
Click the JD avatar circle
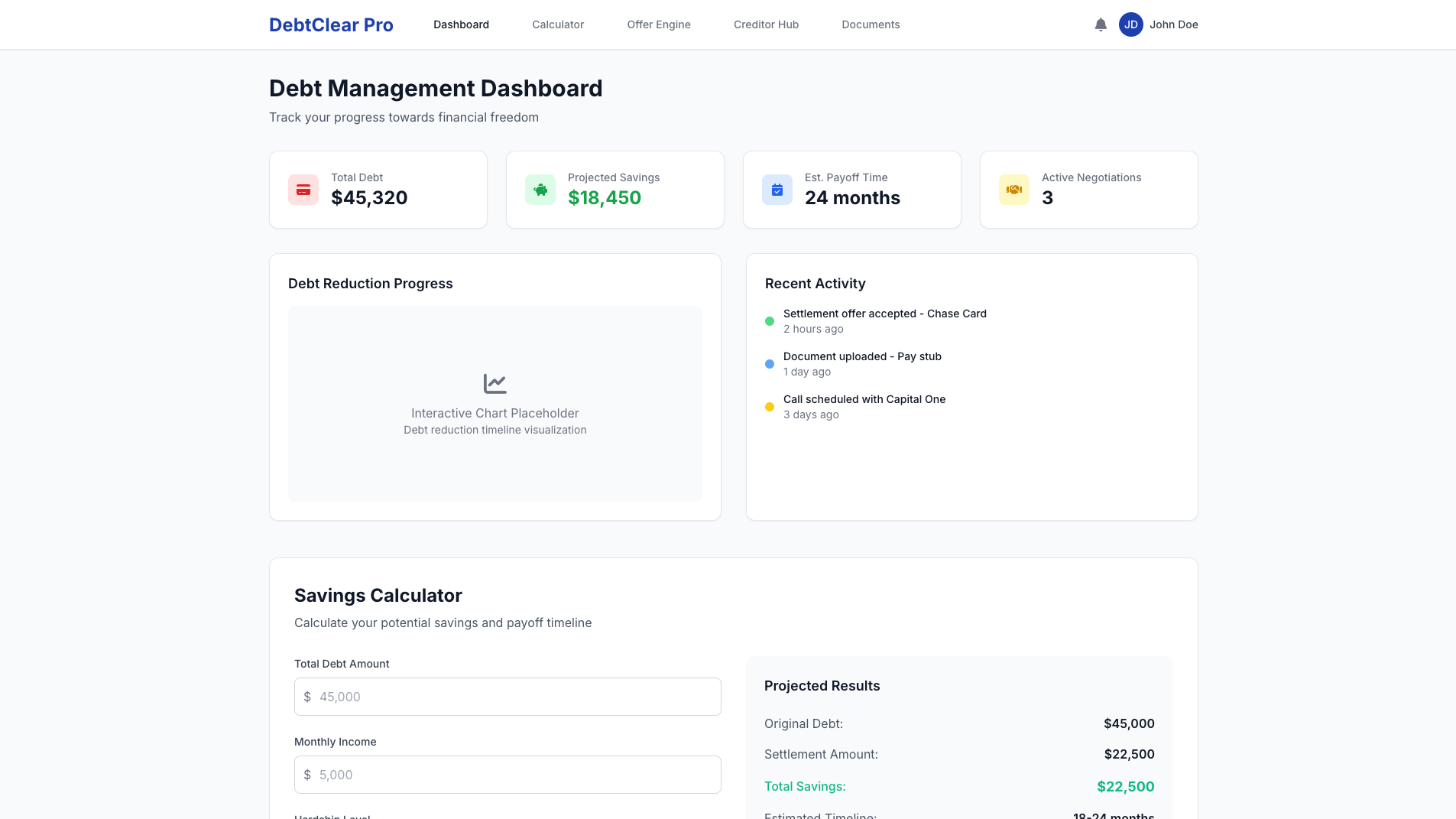point(1130,24)
